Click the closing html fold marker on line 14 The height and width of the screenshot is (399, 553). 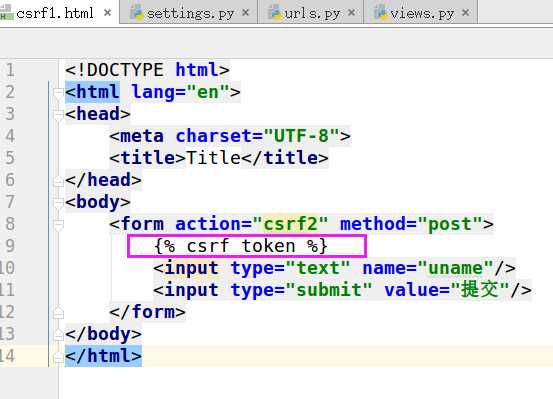pyautogui.click(x=58, y=357)
